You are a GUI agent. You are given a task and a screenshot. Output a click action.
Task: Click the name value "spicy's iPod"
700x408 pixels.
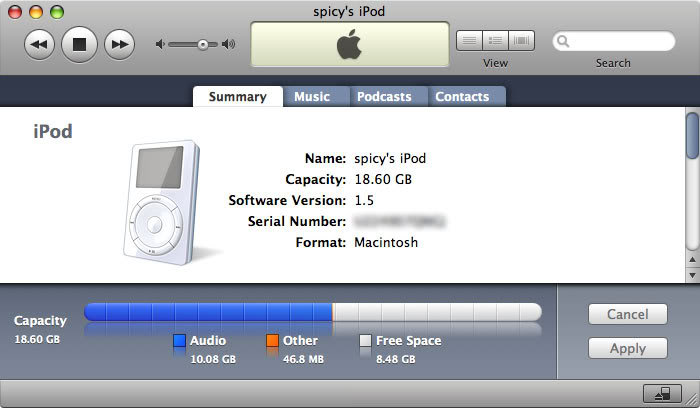390,158
